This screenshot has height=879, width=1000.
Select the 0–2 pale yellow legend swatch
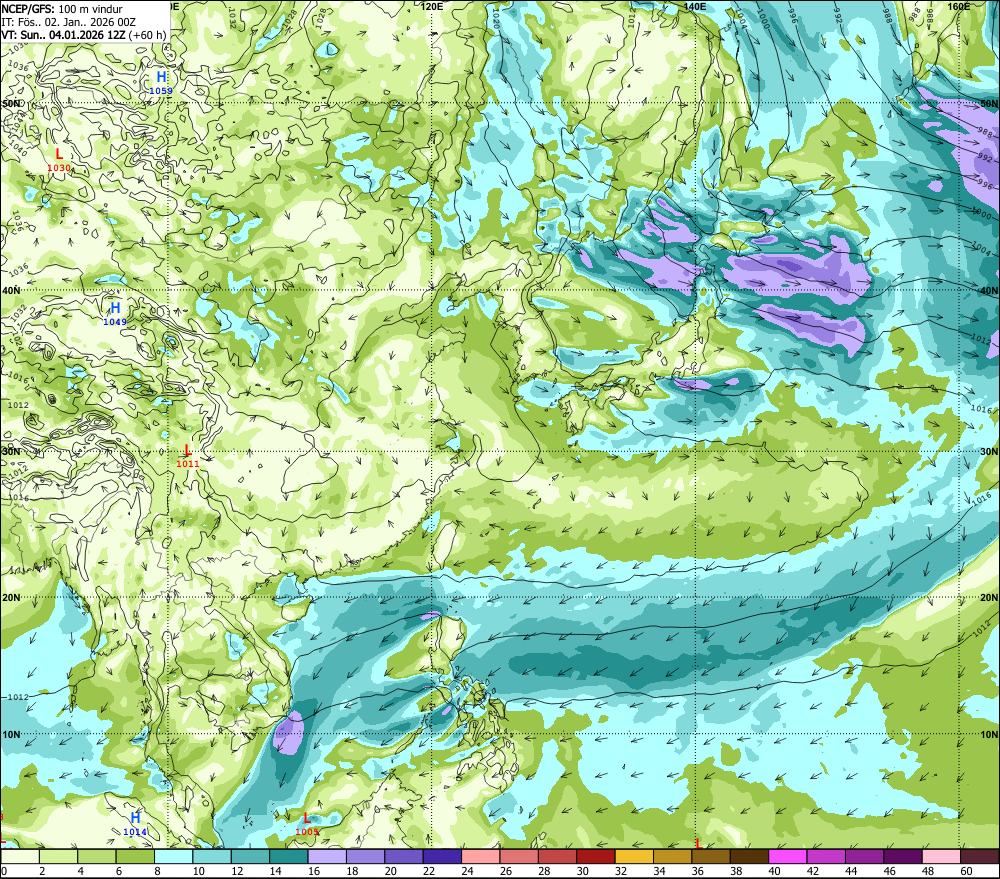point(20,856)
